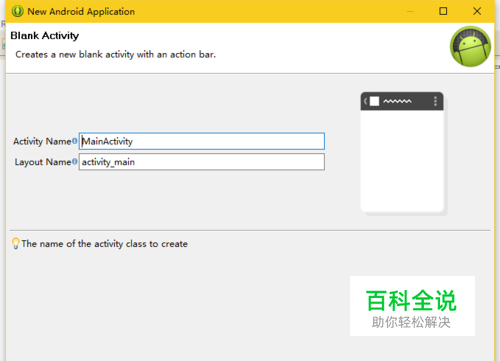
Task: Click the Layout Name input field
Action: tap(202, 162)
